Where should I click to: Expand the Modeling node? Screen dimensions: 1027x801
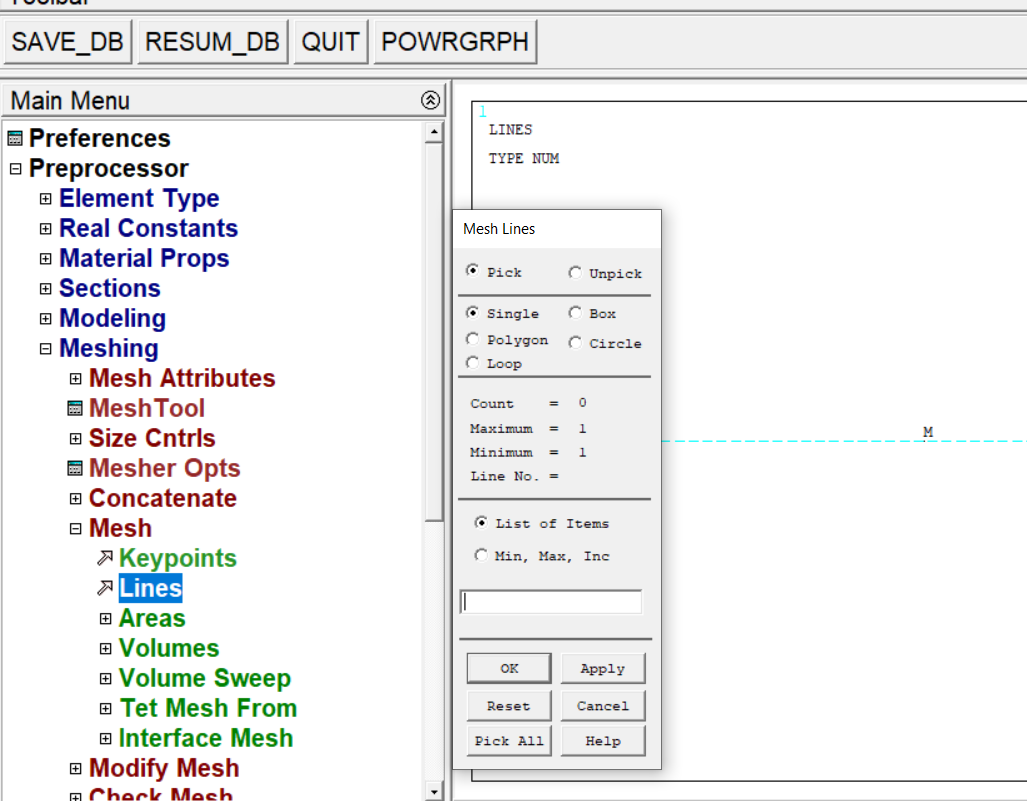(45, 319)
